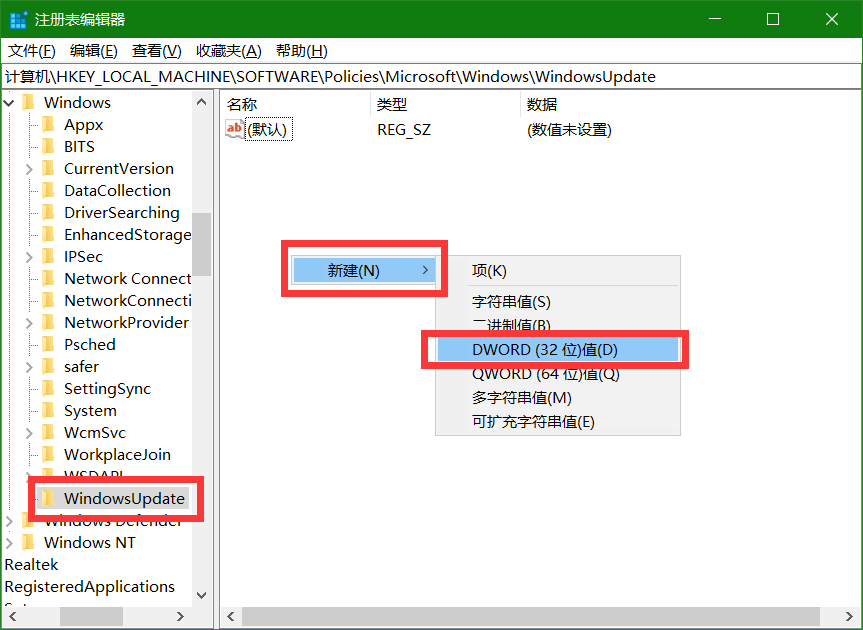Expand the IPSec key
Screen dimensions: 863x630
(x=29, y=257)
